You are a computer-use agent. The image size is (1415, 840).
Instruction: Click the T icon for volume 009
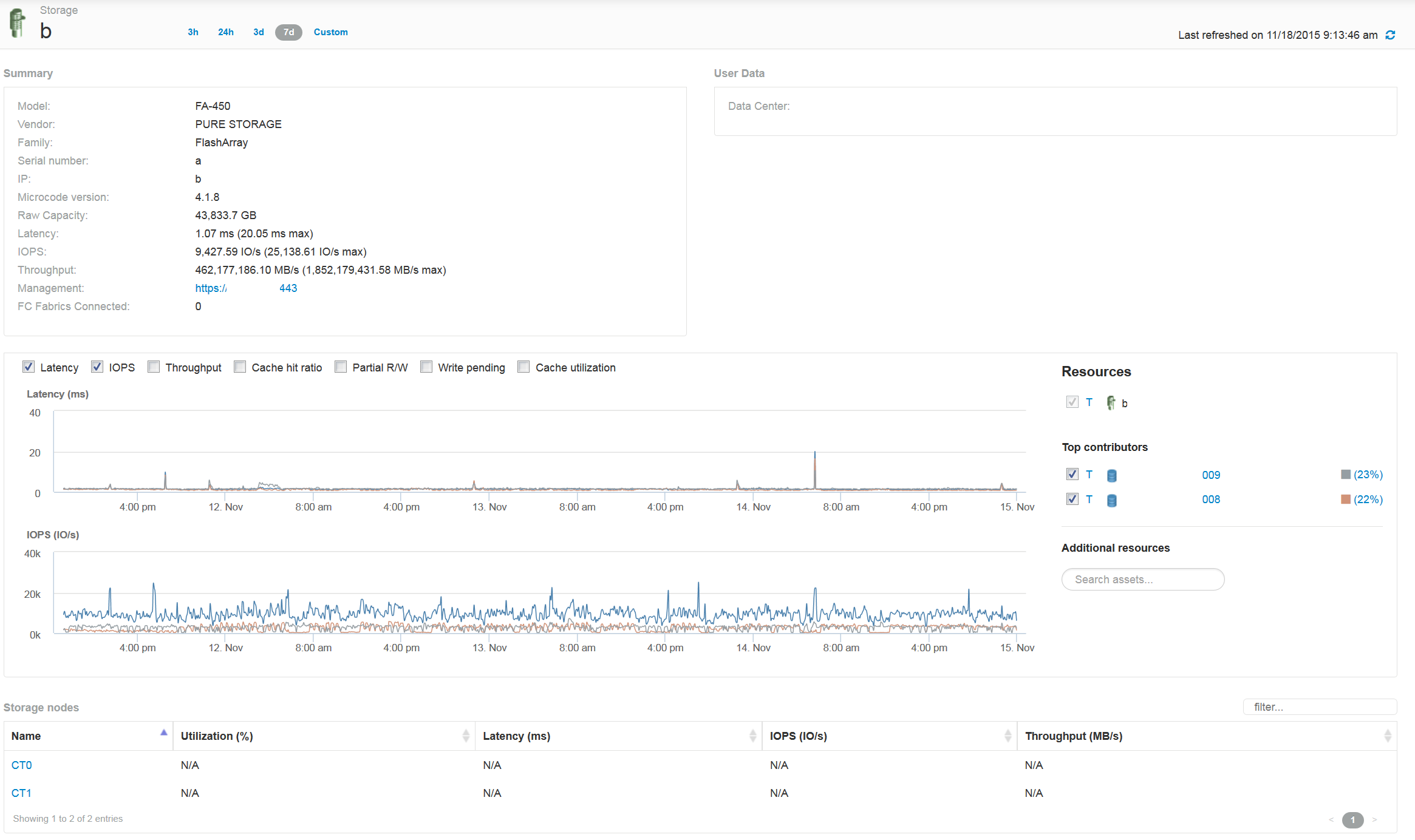pyautogui.click(x=1089, y=475)
